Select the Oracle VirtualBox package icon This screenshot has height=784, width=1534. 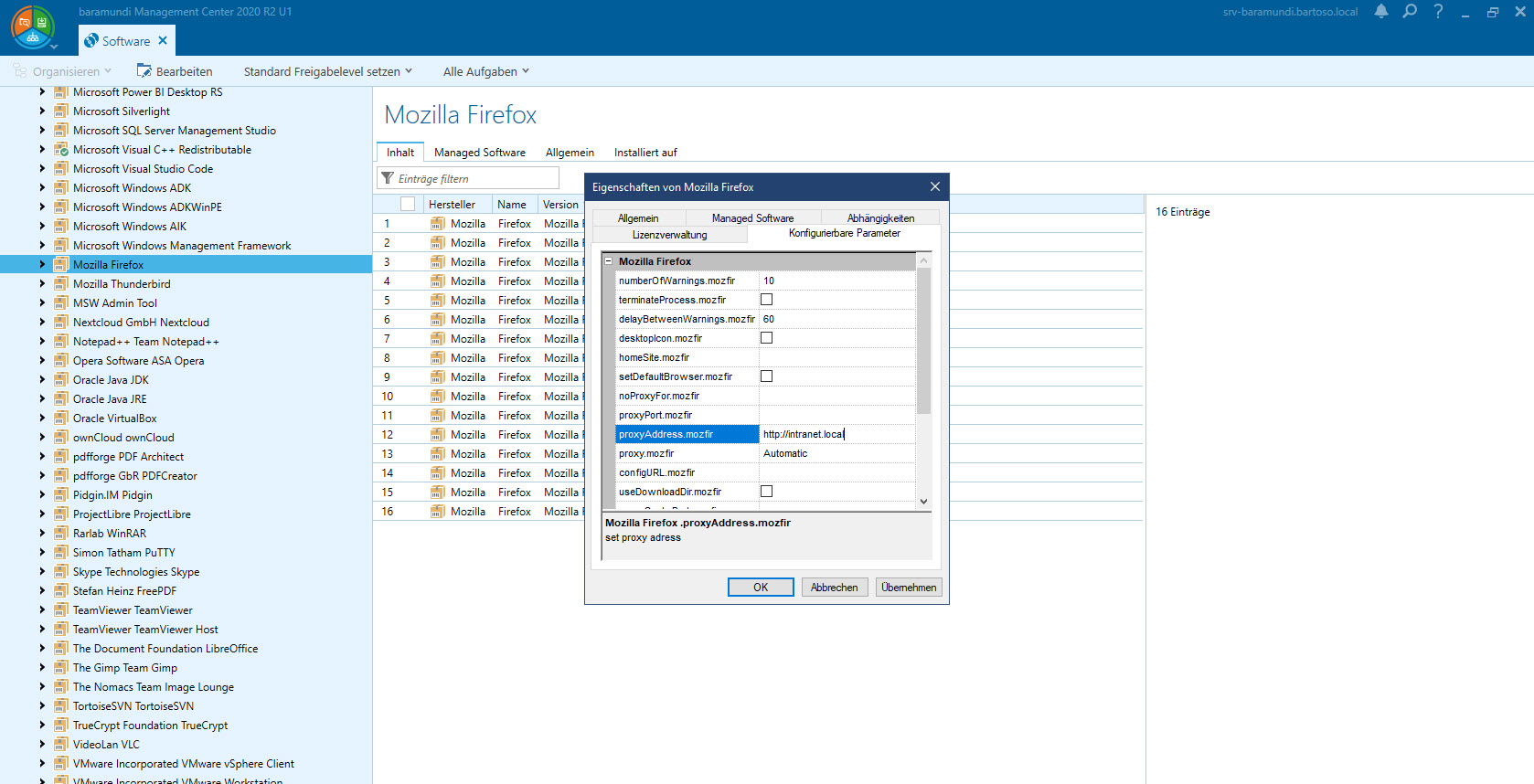click(x=61, y=418)
